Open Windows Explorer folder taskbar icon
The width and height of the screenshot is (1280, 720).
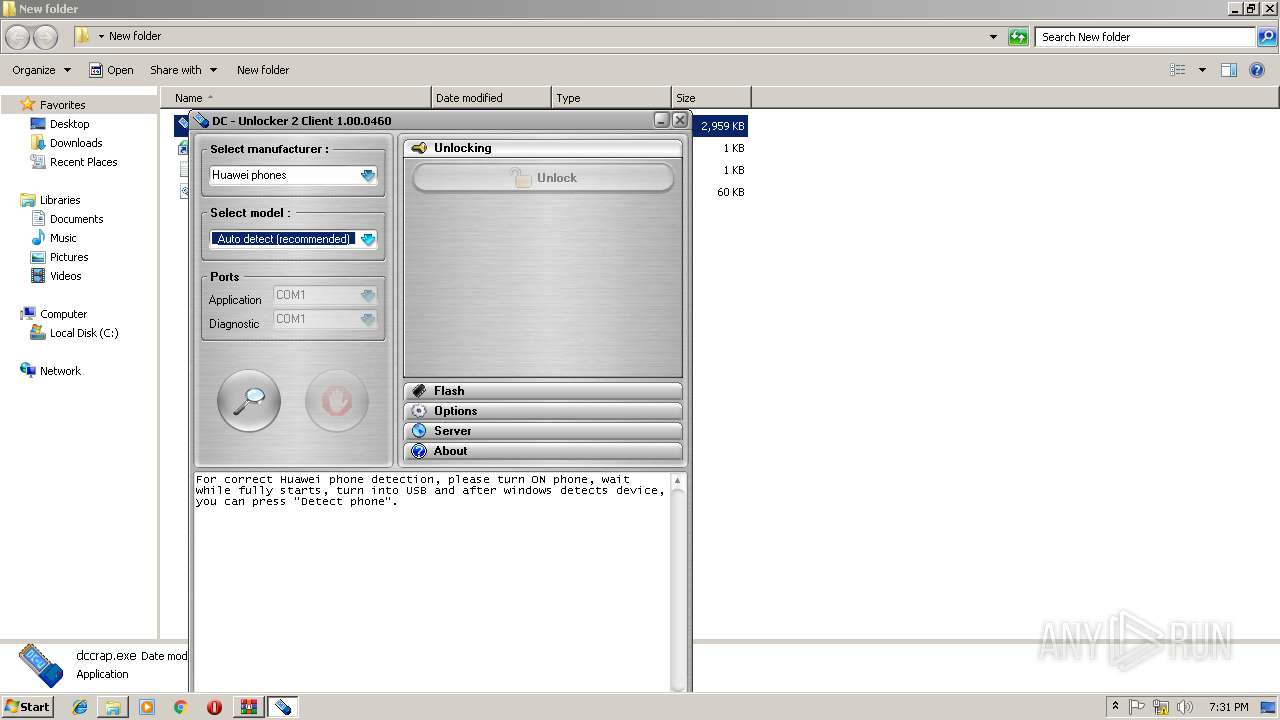(113, 707)
